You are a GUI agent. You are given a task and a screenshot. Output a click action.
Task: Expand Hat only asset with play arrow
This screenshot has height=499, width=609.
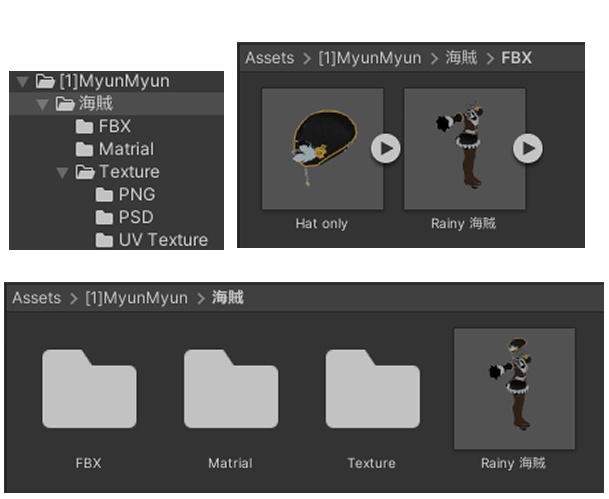point(386,148)
